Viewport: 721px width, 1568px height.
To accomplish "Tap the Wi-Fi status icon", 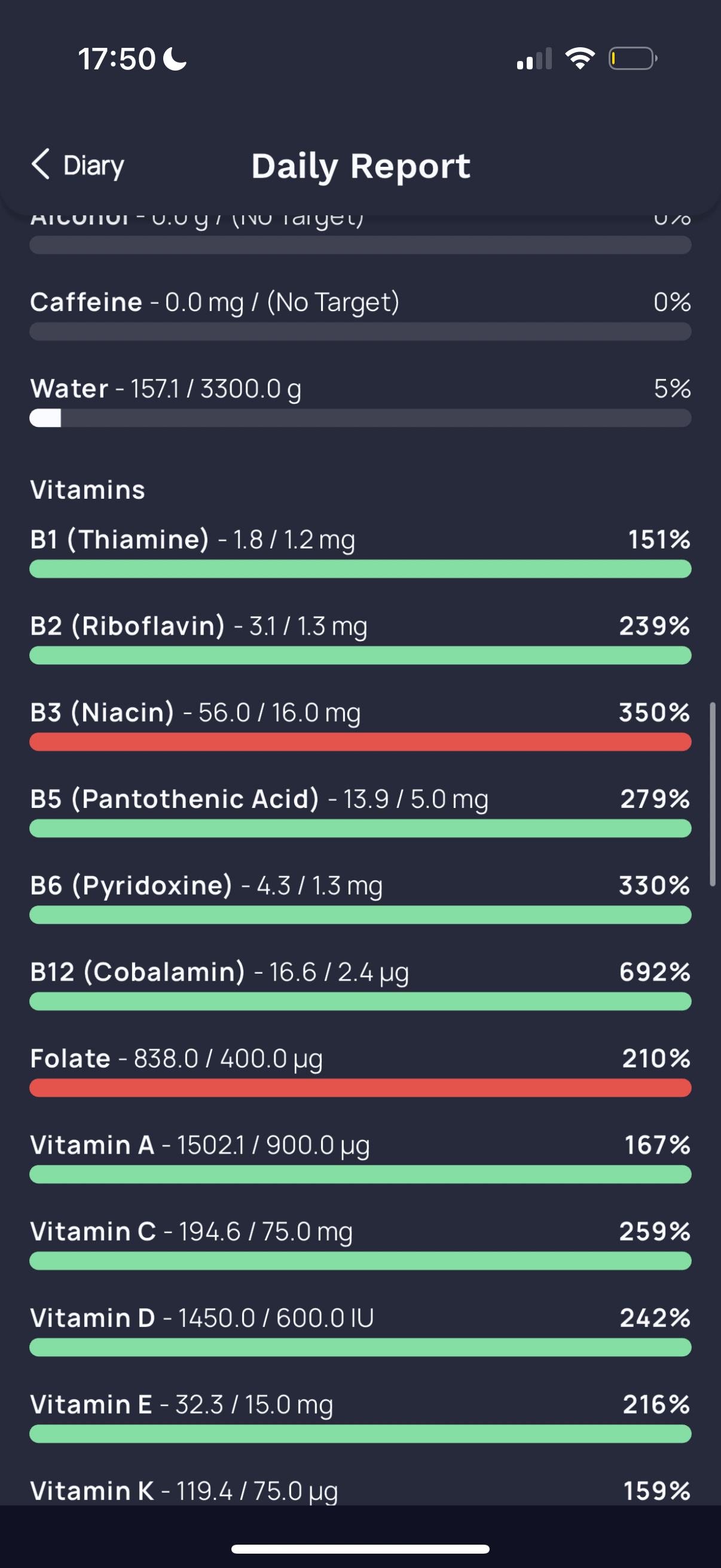I will point(580,59).
